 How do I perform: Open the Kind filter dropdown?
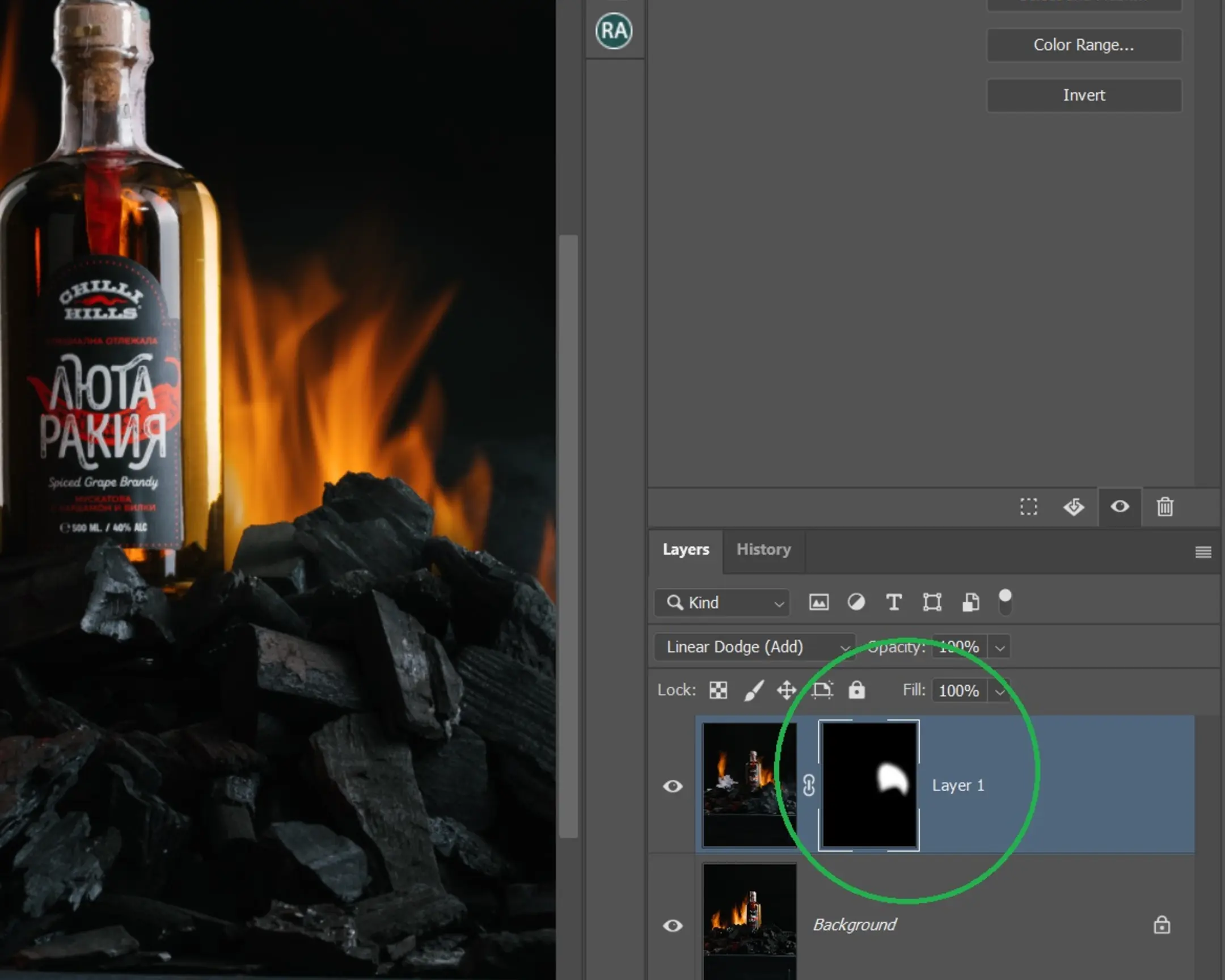pyautogui.click(x=721, y=603)
